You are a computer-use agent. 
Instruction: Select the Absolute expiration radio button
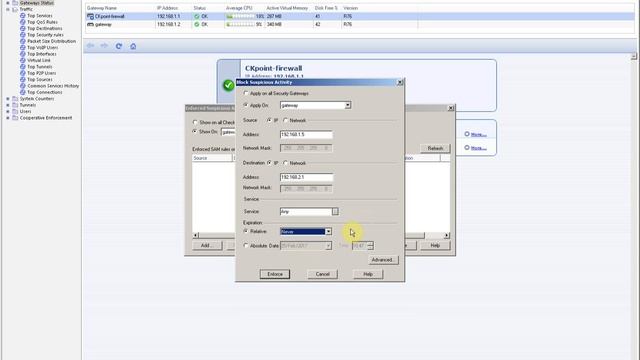click(246, 246)
